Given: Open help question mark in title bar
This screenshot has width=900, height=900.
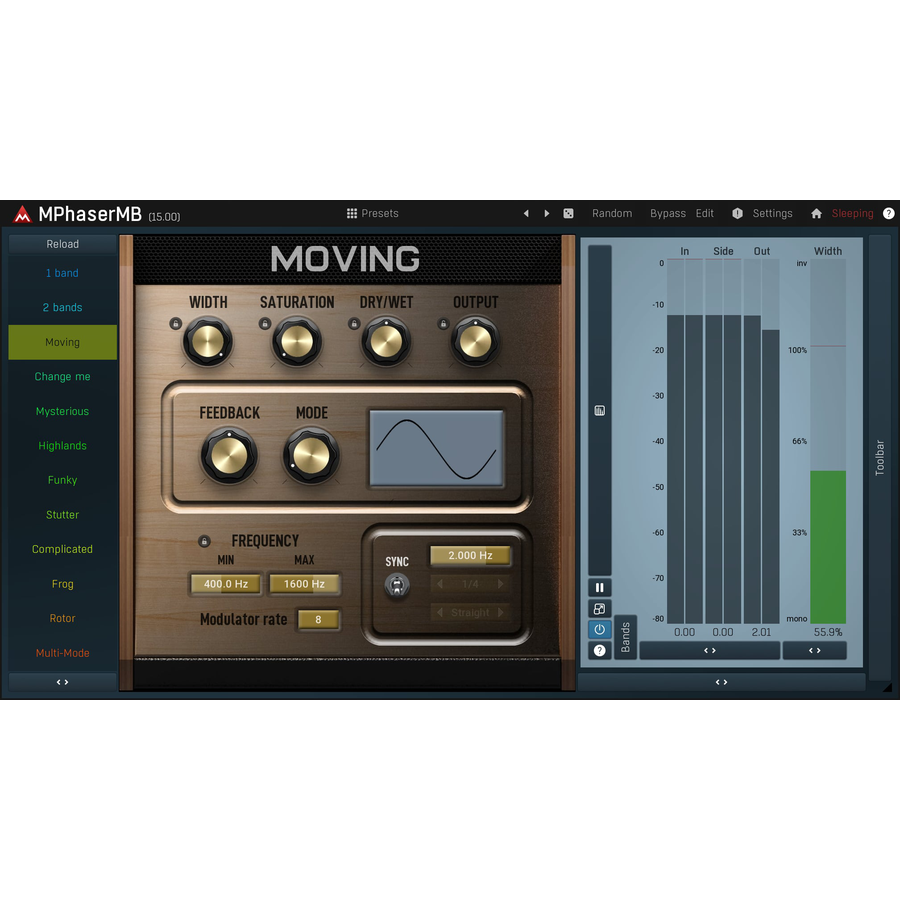Looking at the screenshot, I should point(889,214).
